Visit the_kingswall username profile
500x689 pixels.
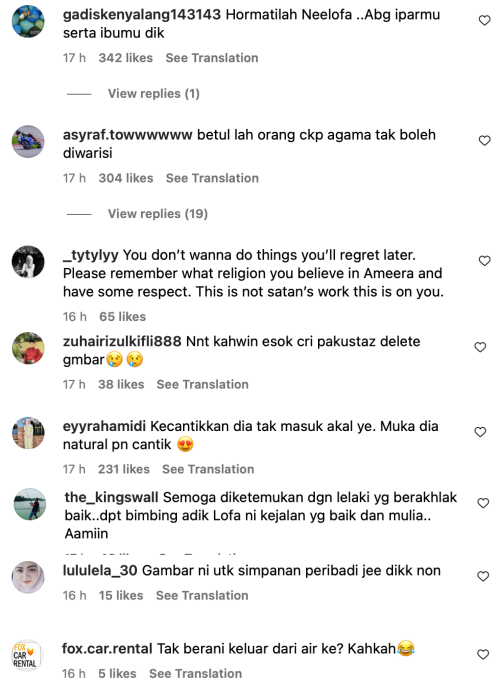click(112, 497)
